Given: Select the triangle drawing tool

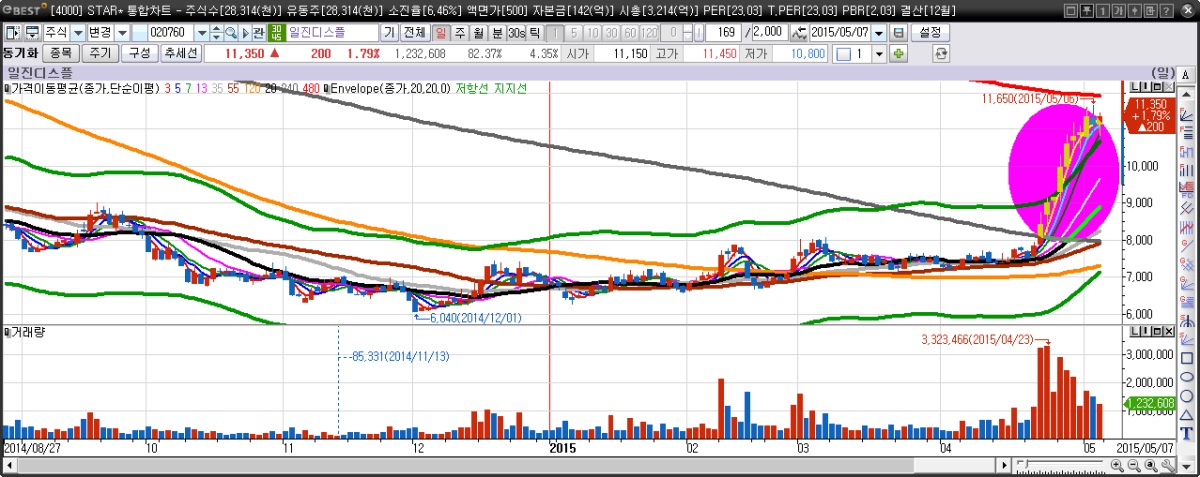Looking at the screenshot, I should [1187, 415].
